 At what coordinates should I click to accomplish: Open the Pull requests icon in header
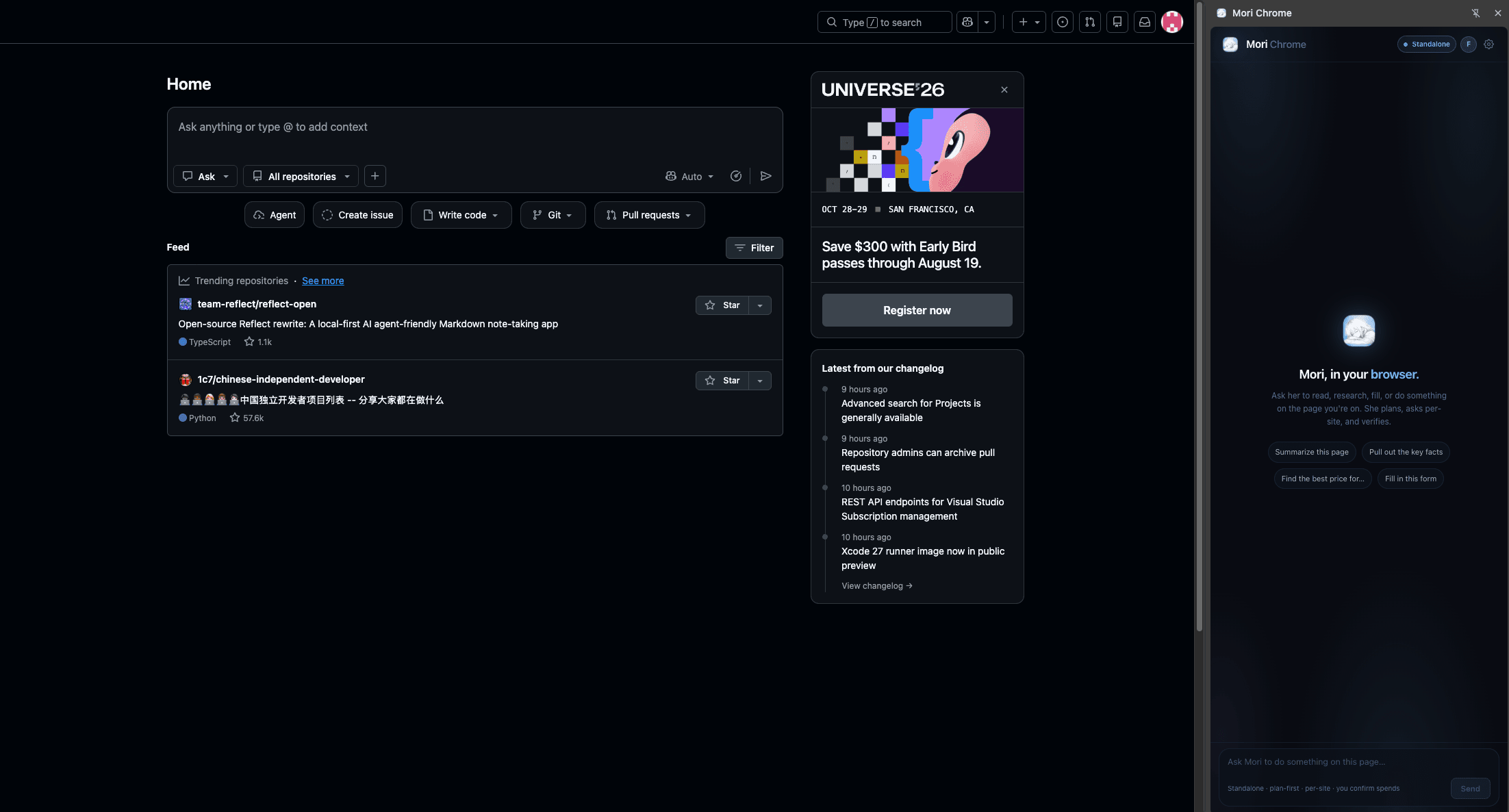(1090, 22)
